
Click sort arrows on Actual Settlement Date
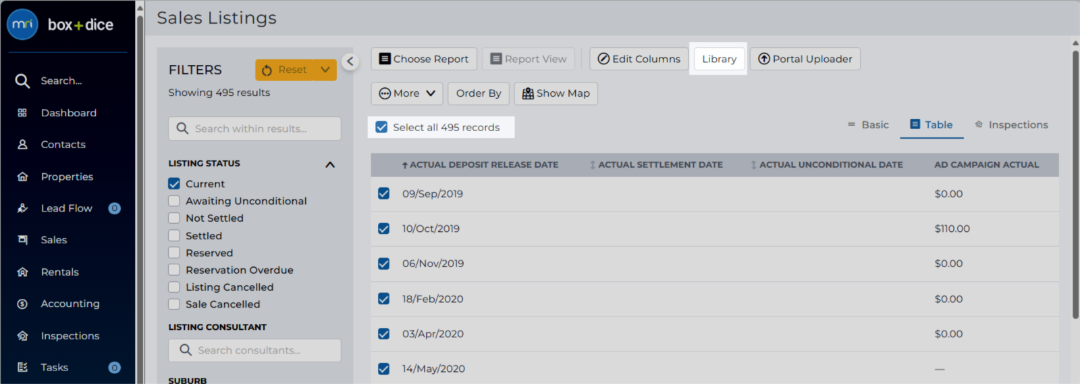pos(593,165)
